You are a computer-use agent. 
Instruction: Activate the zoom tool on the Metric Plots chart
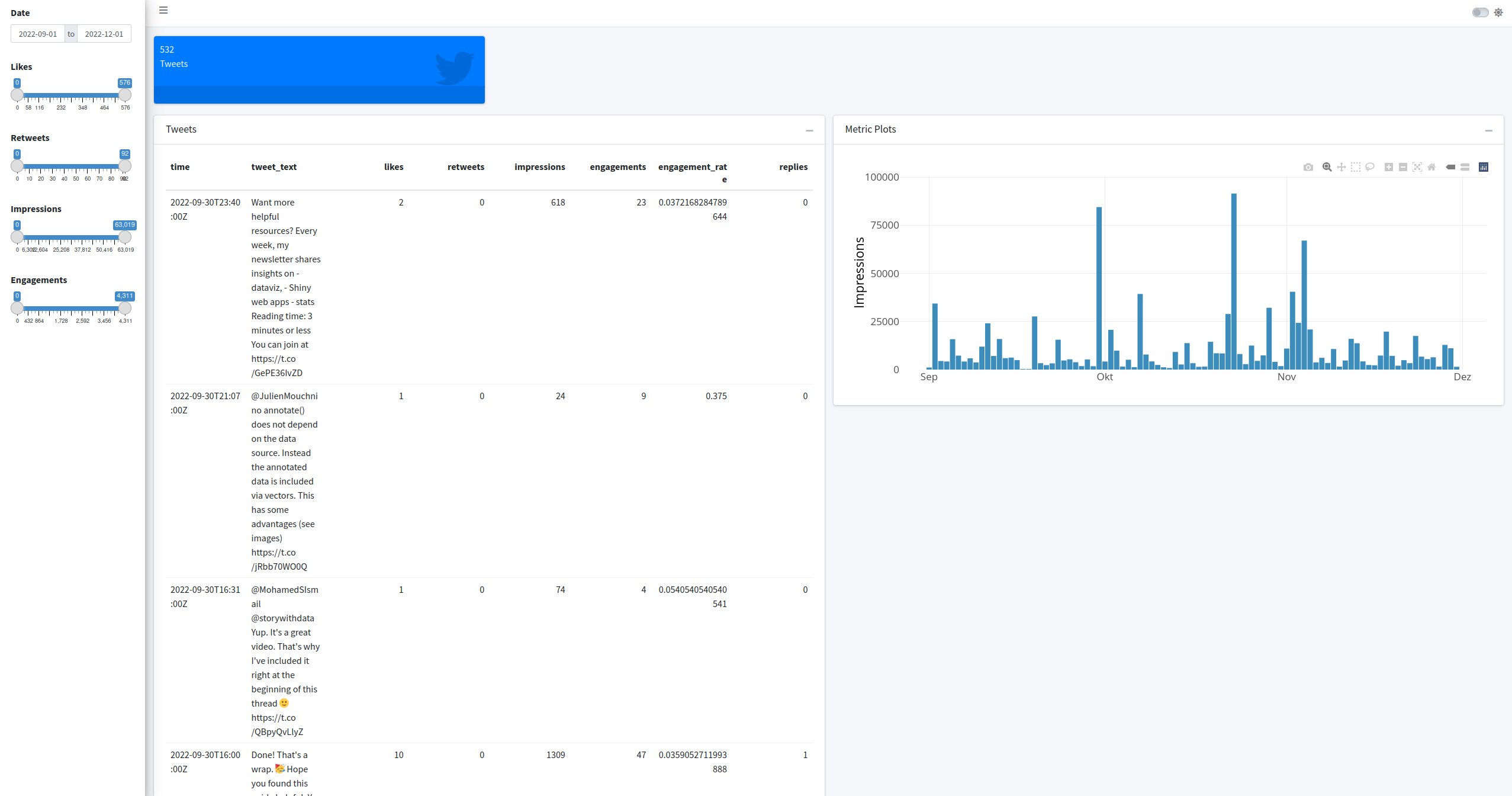tap(1326, 167)
